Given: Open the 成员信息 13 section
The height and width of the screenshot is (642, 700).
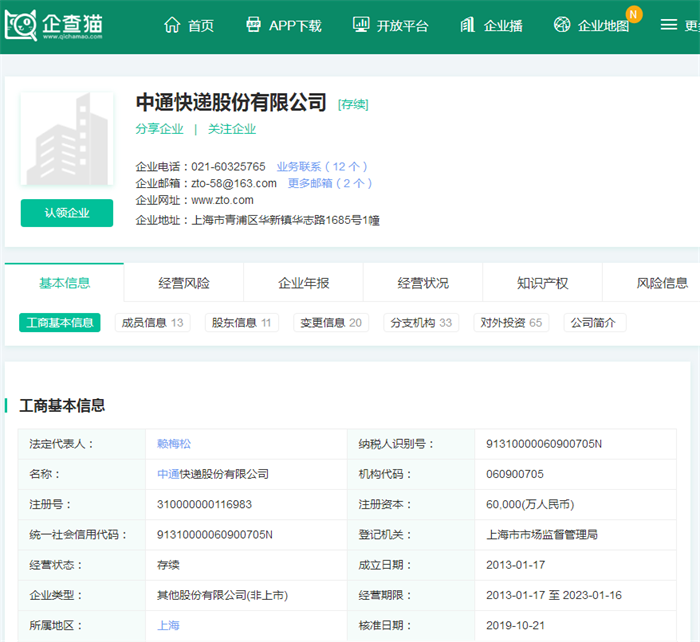Looking at the screenshot, I should [x=153, y=322].
